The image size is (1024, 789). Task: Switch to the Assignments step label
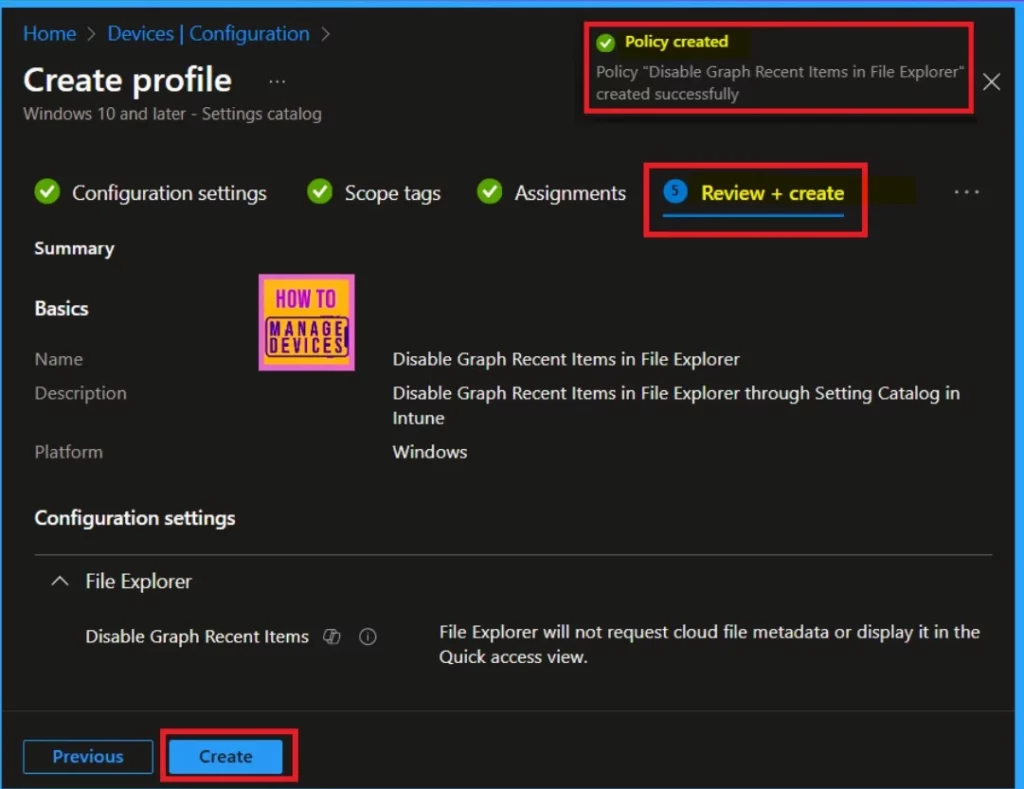(x=570, y=193)
